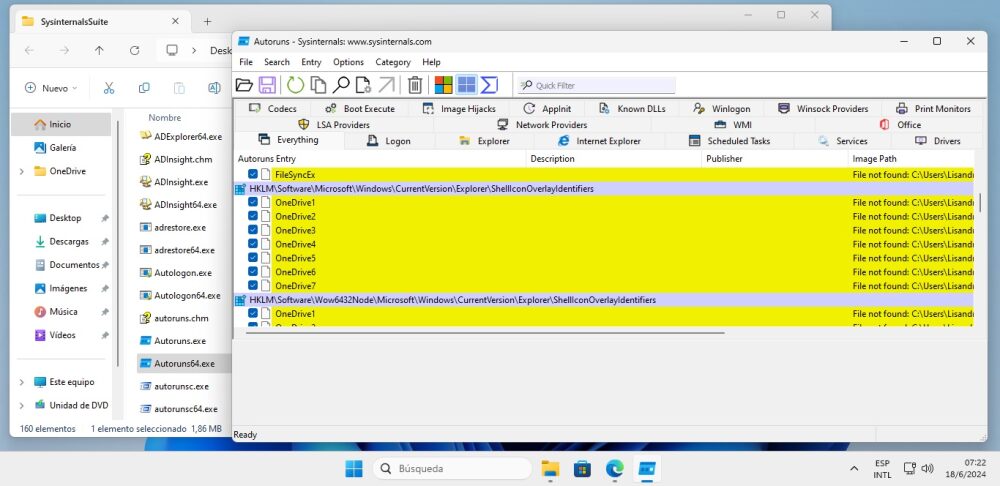Screen dimensions: 1000x486
Task: Switch to the Known DLLs tab
Action: (x=632, y=108)
